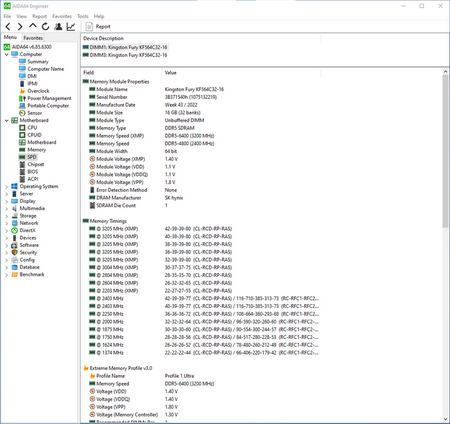Click the vertical scrollbar down arrow
The image size is (450, 424).
(x=445, y=419)
